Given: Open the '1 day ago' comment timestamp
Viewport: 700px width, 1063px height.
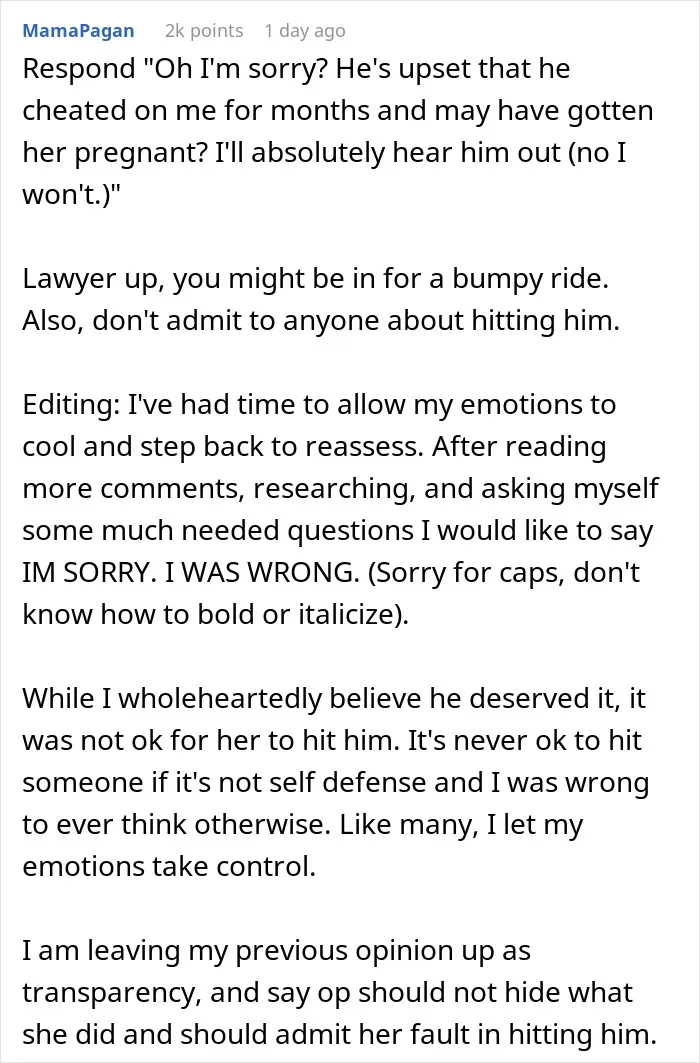Looking at the screenshot, I should 305,31.
